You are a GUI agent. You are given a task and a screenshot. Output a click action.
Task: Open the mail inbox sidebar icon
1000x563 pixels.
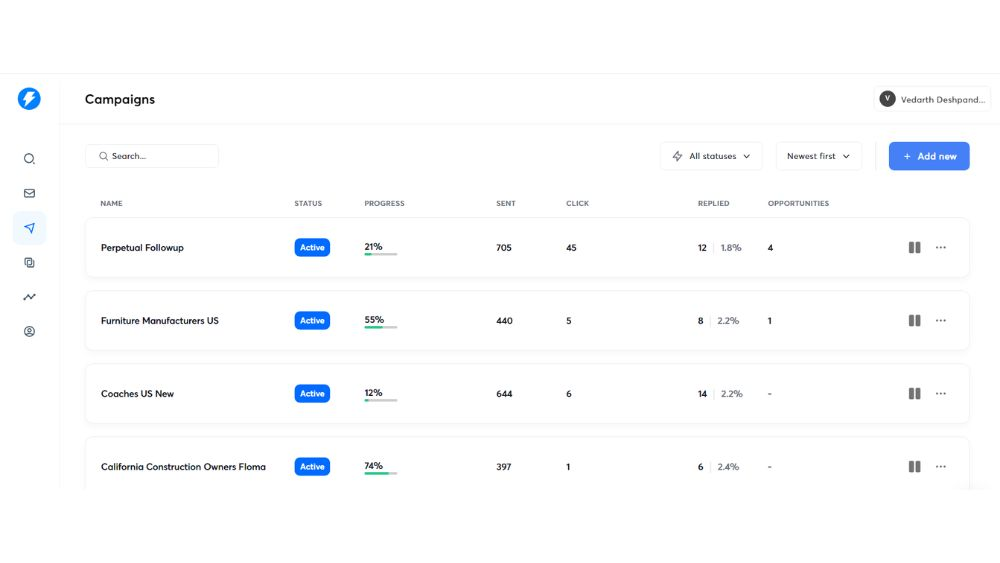coord(29,193)
